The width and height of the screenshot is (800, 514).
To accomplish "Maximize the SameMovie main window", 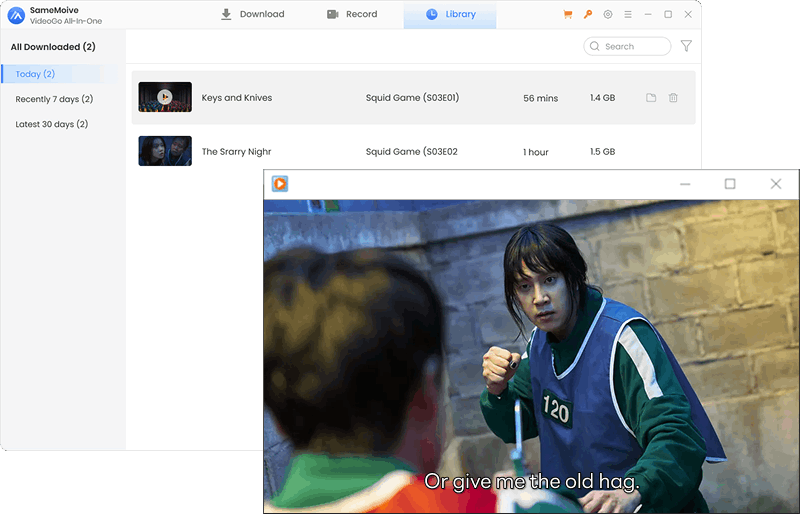I will (x=668, y=14).
